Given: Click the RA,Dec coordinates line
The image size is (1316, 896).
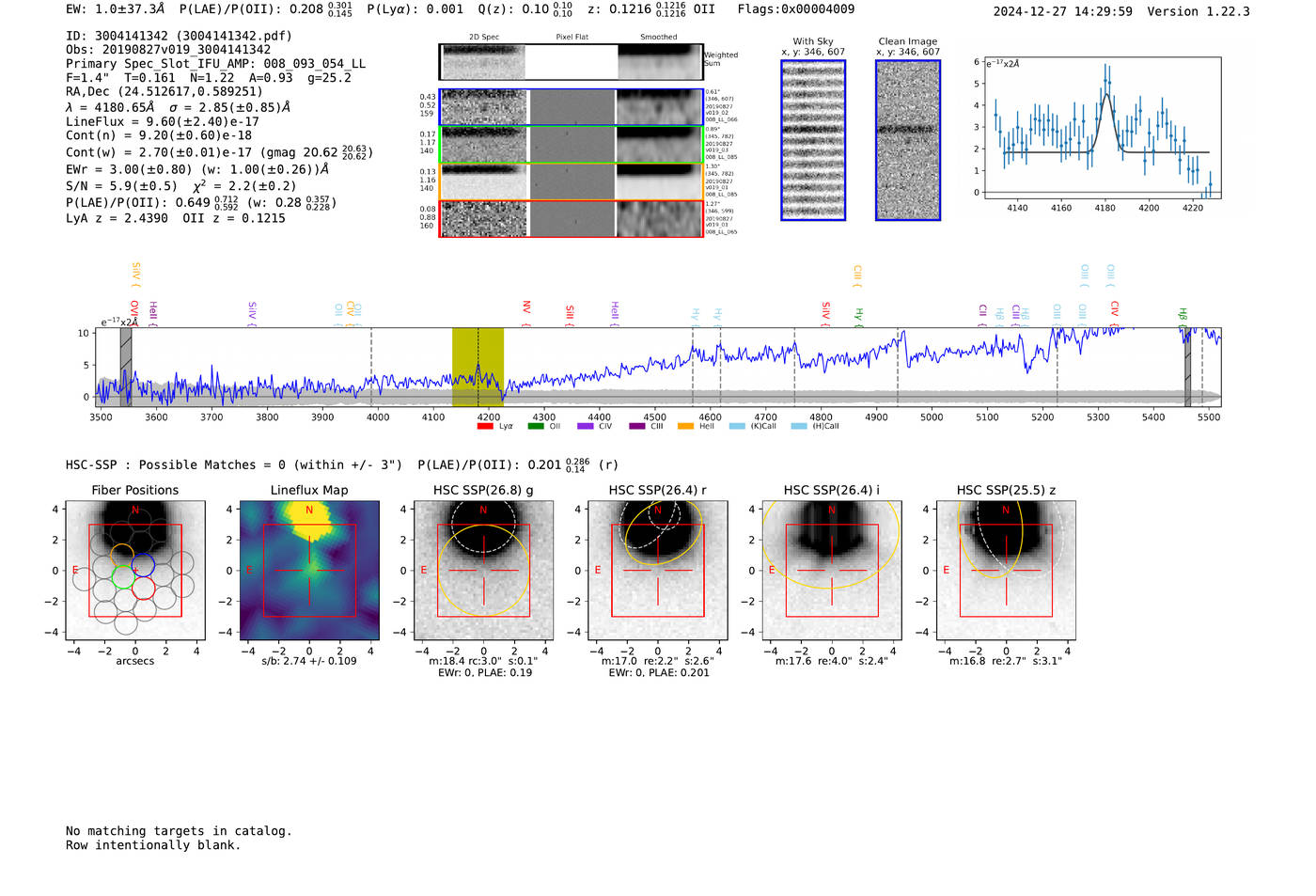Looking at the screenshot, I should [164, 91].
